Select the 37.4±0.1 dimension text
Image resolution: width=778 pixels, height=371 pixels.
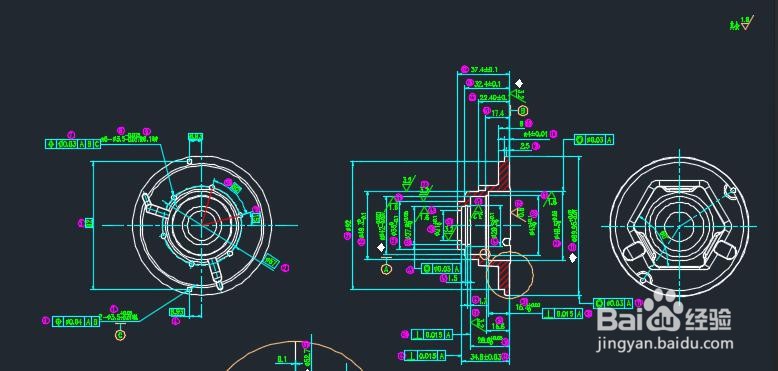(484, 69)
